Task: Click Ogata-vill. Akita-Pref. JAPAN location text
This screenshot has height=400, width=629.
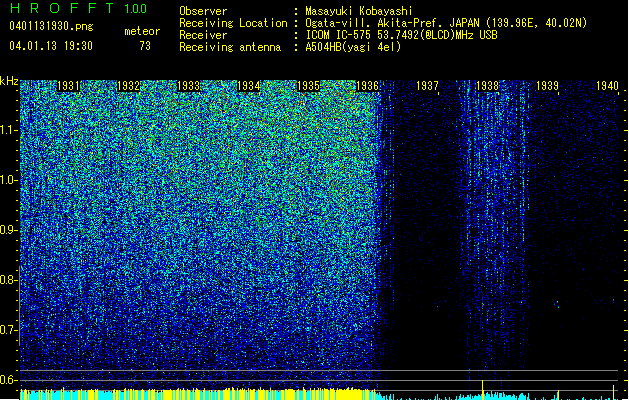Action: pyautogui.click(x=446, y=23)
